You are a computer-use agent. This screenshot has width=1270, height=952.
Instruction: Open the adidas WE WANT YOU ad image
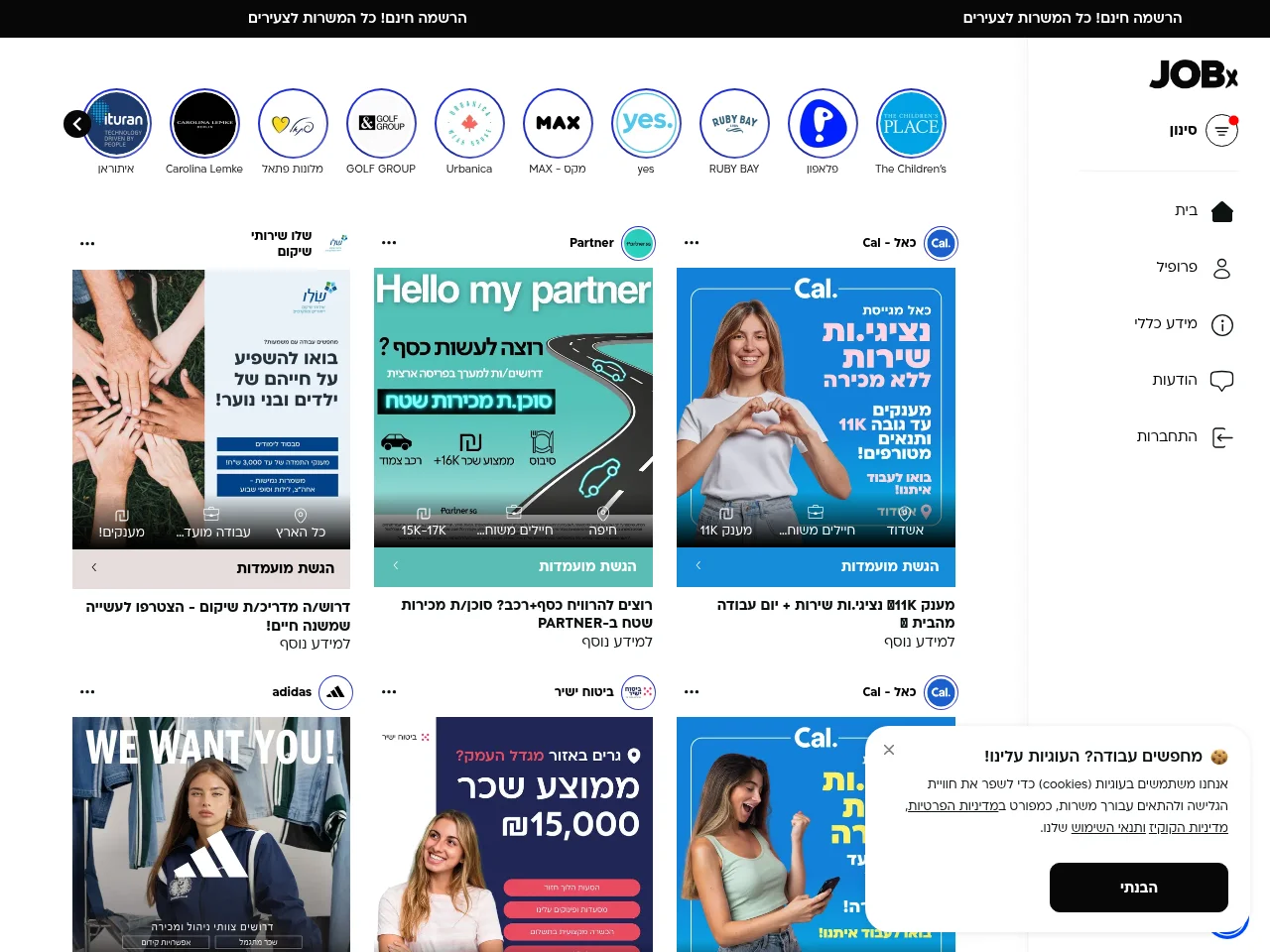click(211, 834)
